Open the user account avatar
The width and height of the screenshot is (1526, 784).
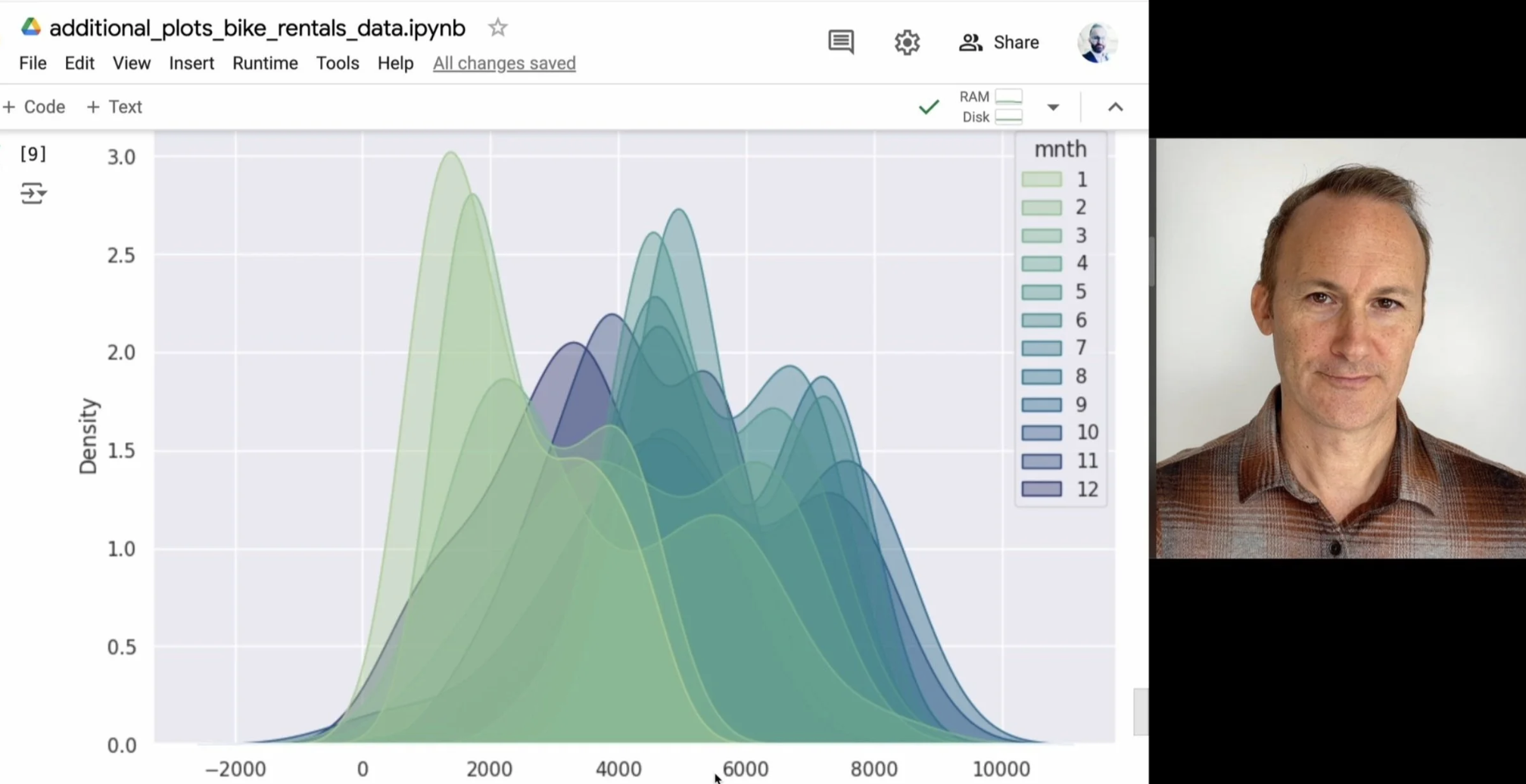[1097, 42]
